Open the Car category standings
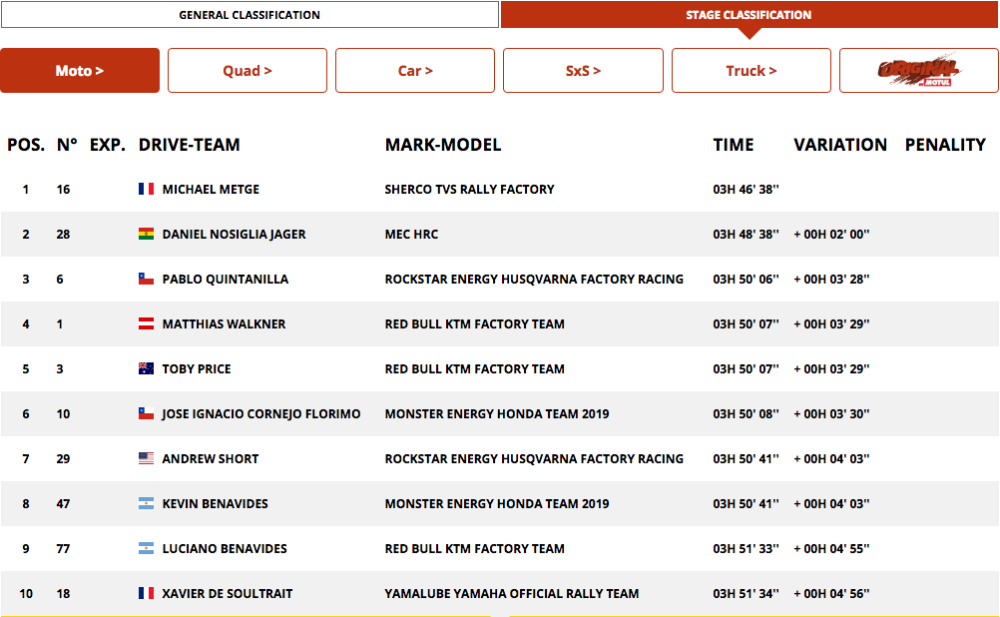The height and width of the screenshot is (617, 1000). 415,71
